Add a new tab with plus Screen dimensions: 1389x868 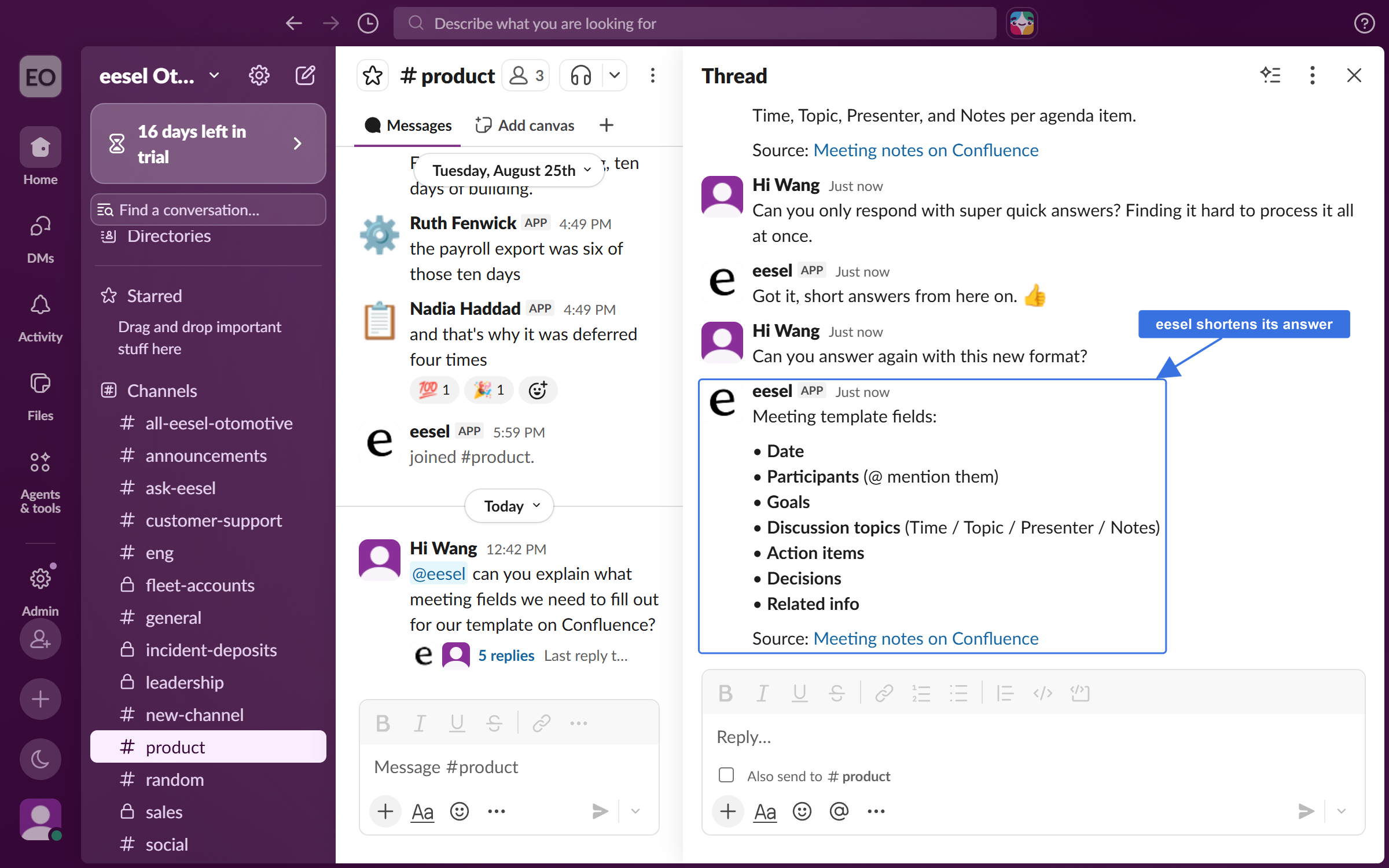tap(606, 126)
